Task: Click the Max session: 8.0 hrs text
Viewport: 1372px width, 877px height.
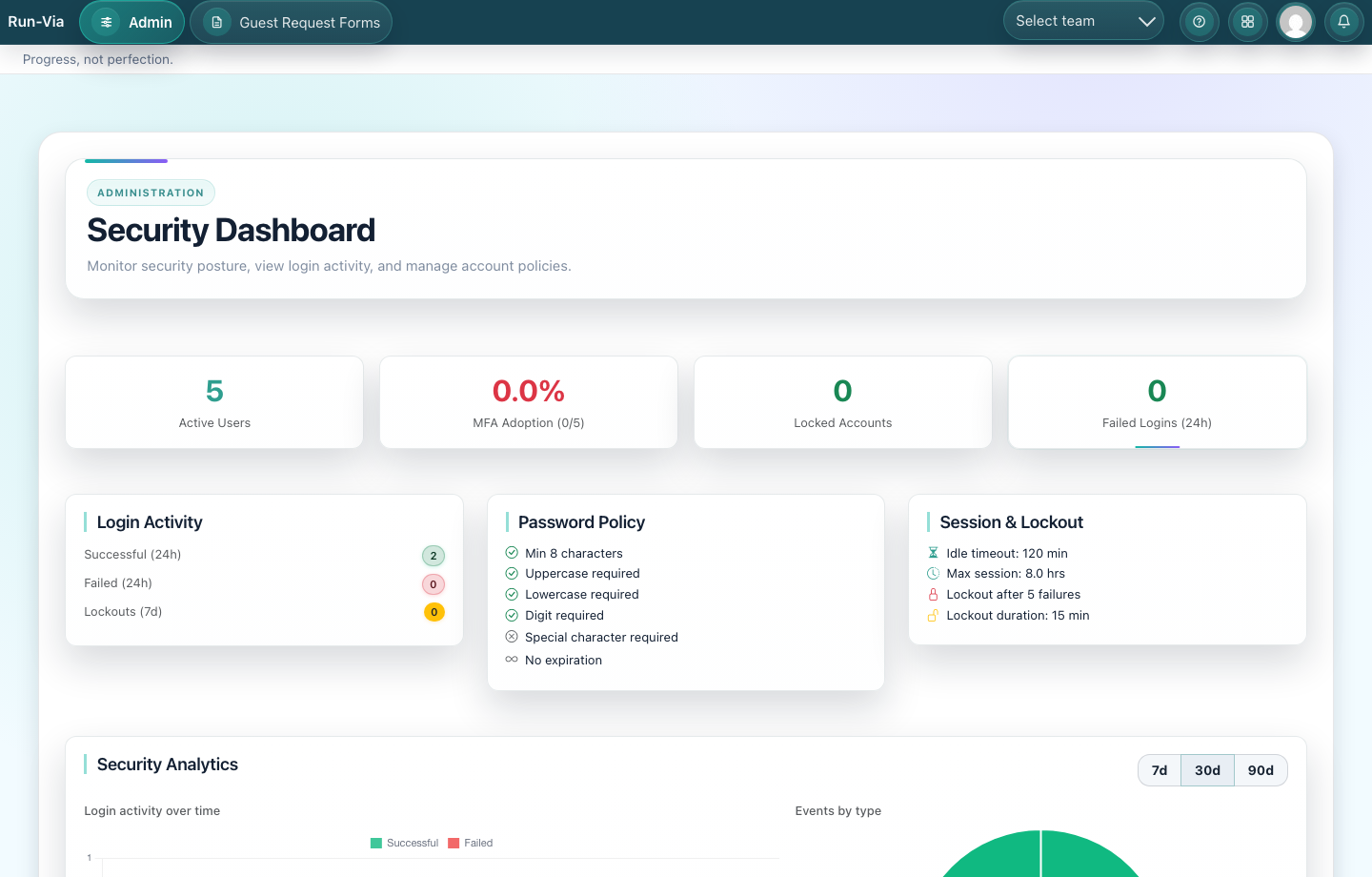Action: 1005,573
